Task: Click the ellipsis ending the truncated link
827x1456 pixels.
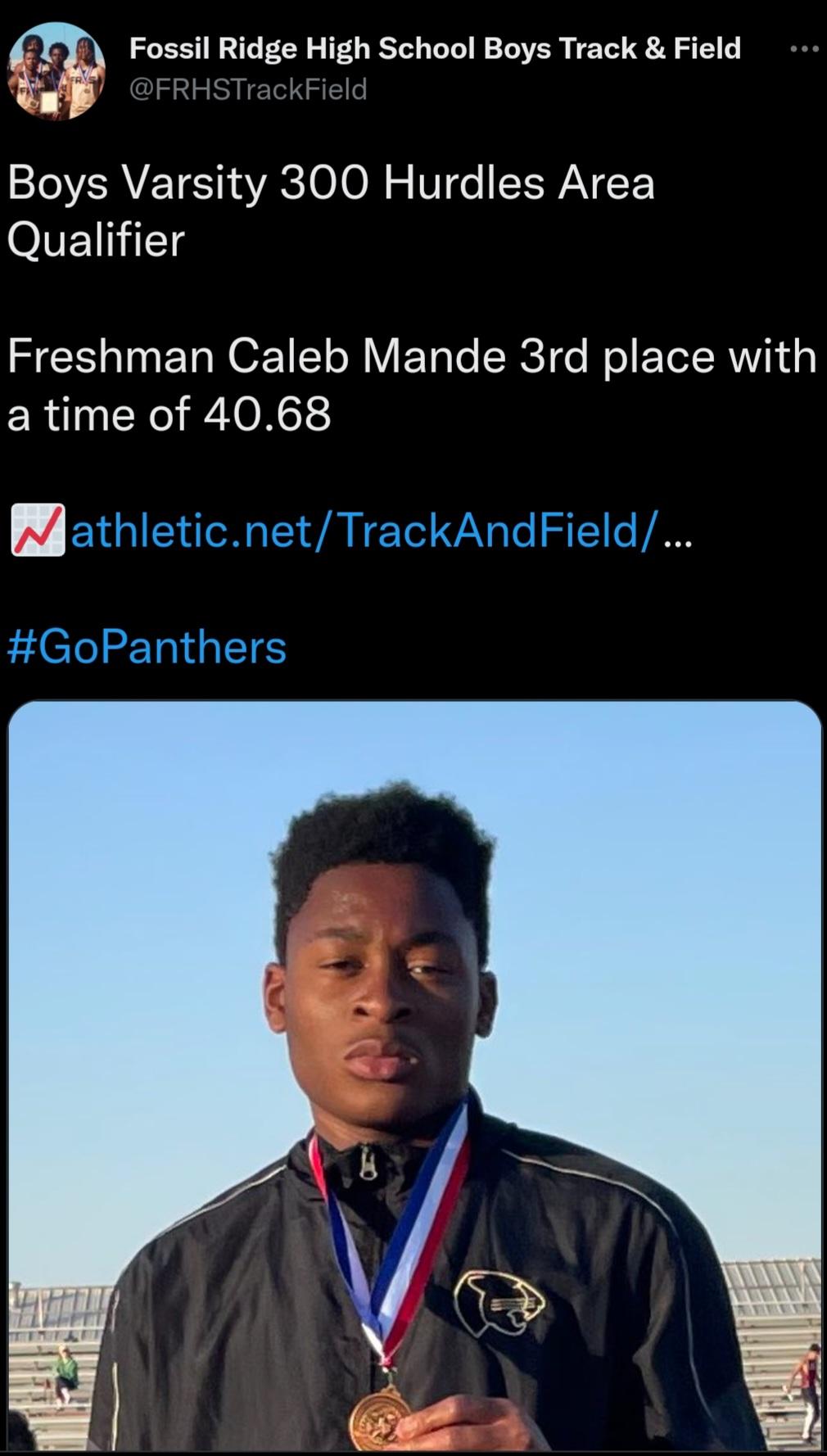Action: (678, 532)
